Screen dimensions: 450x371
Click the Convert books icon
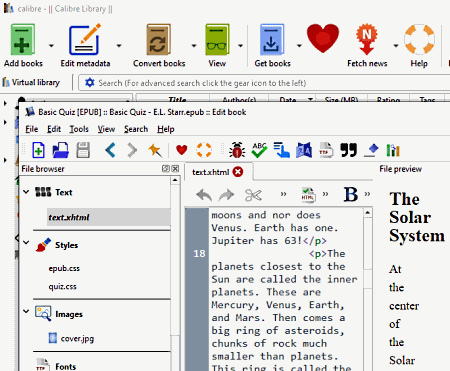(x=159, y=39)
